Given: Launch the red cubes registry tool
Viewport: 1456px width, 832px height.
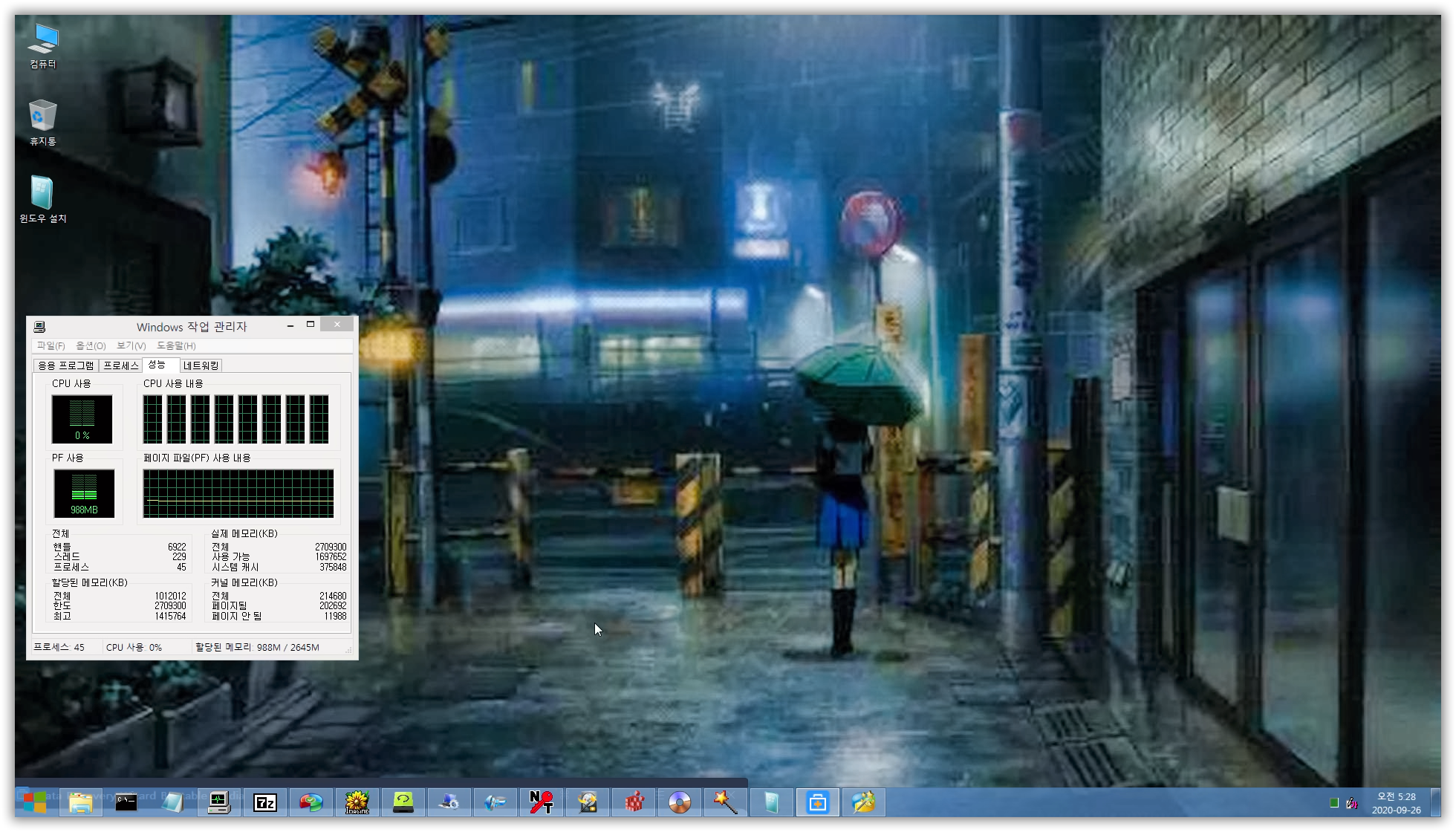Looking at the screenshot, I should click(634, 802).
